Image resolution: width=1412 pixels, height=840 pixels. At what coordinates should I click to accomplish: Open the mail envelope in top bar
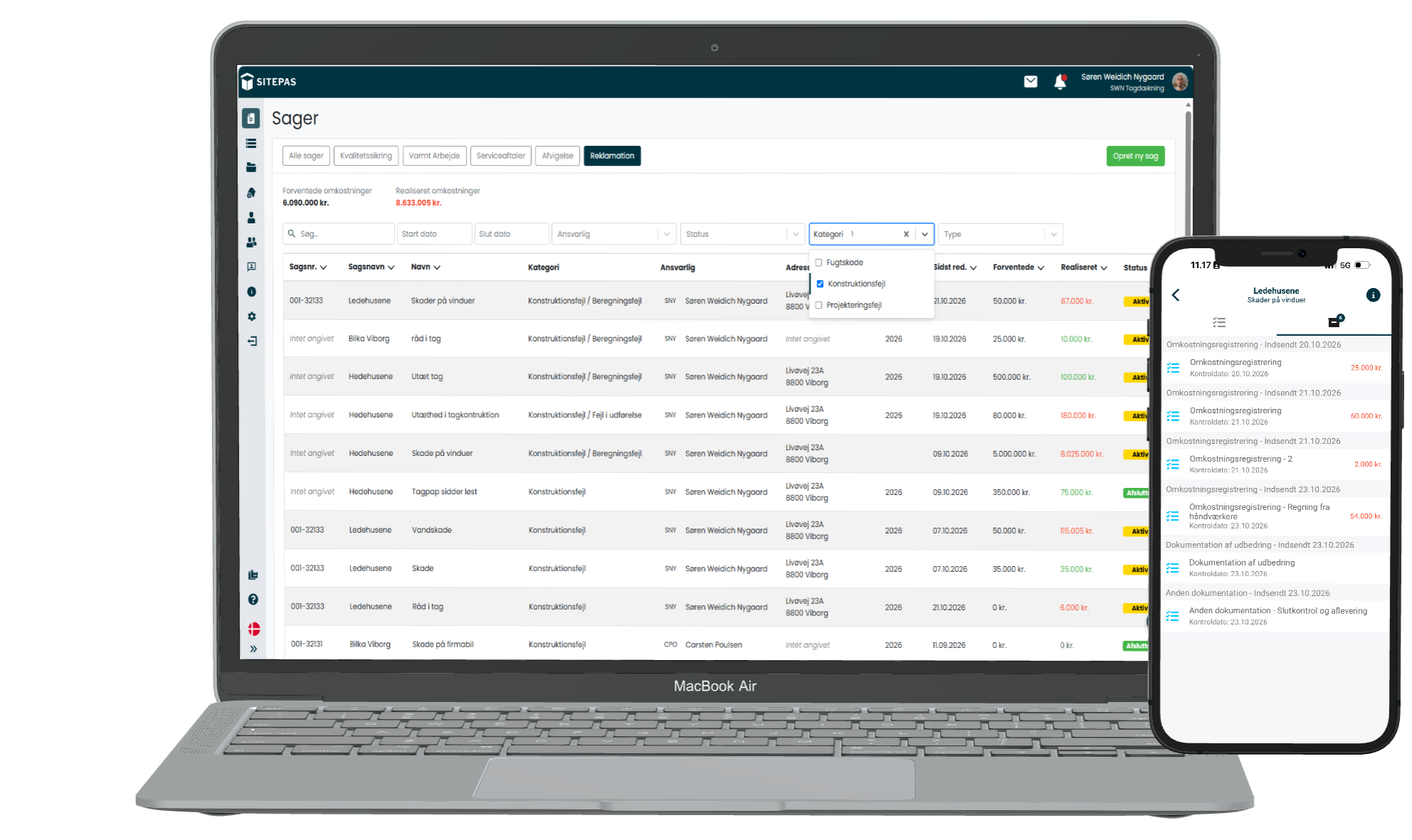point(1031,82)
